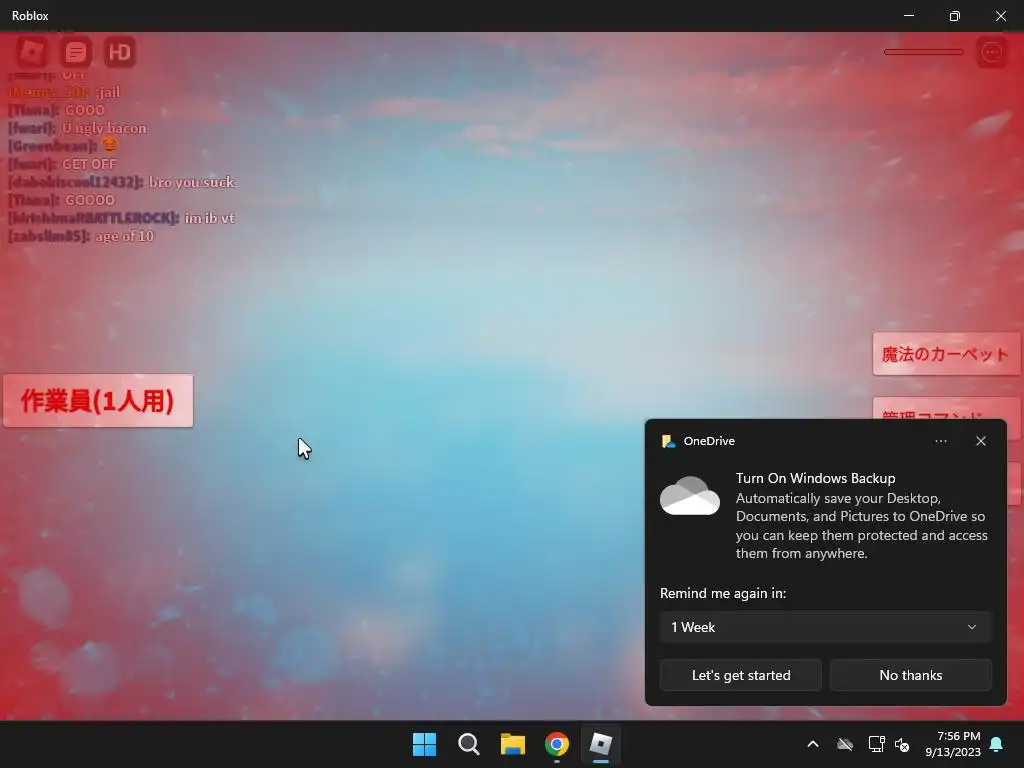The height and width of the screenshot is (768, 1024).
Task: Open OneDrive notification options ellipsis
Action: [x=940, y=441]
